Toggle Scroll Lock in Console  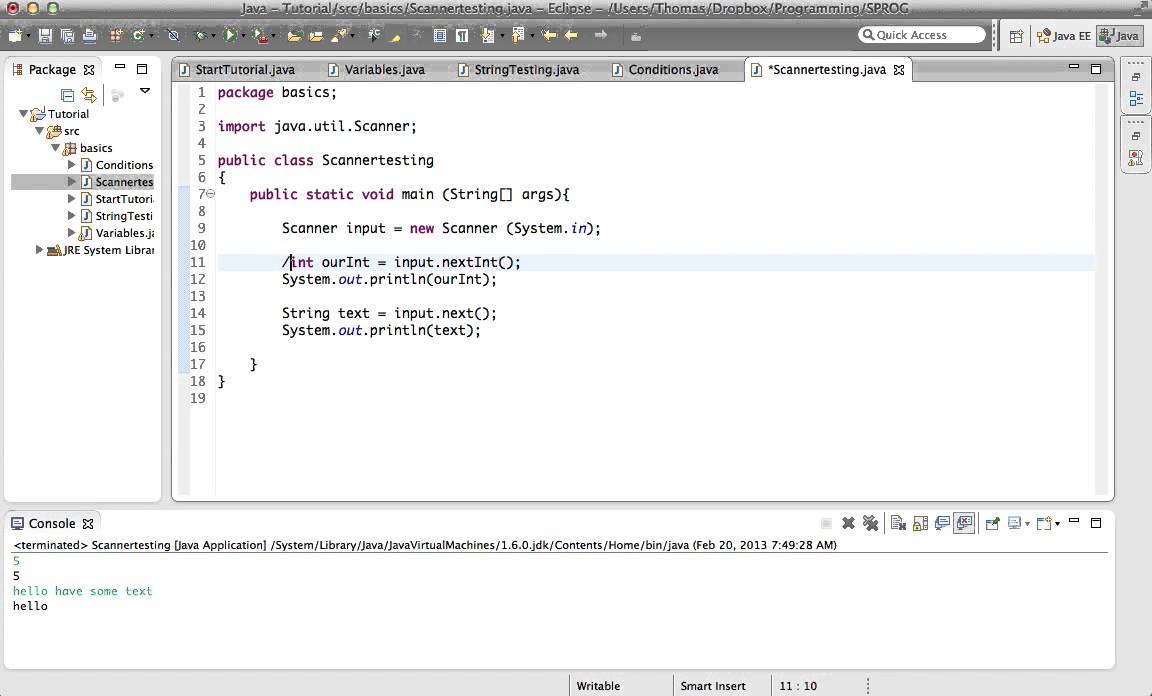(920, 523)
